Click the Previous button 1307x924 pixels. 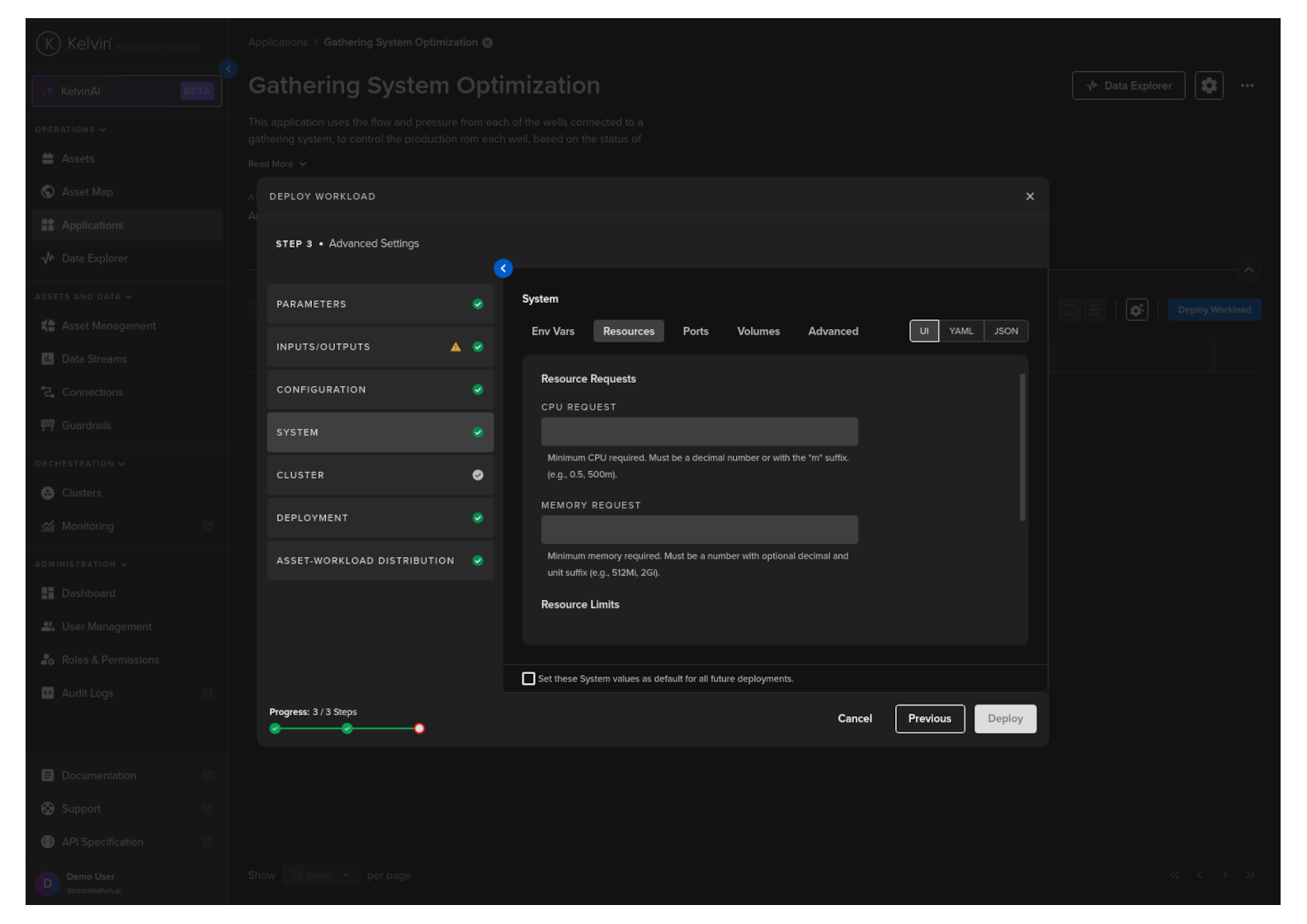[929, 719]
